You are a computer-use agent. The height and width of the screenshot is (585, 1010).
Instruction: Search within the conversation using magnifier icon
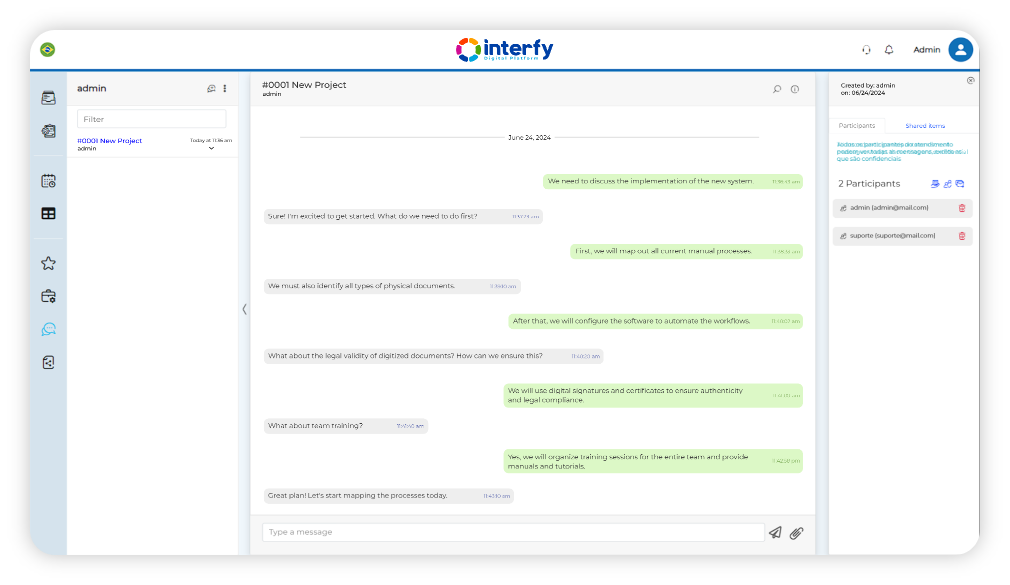777,89
